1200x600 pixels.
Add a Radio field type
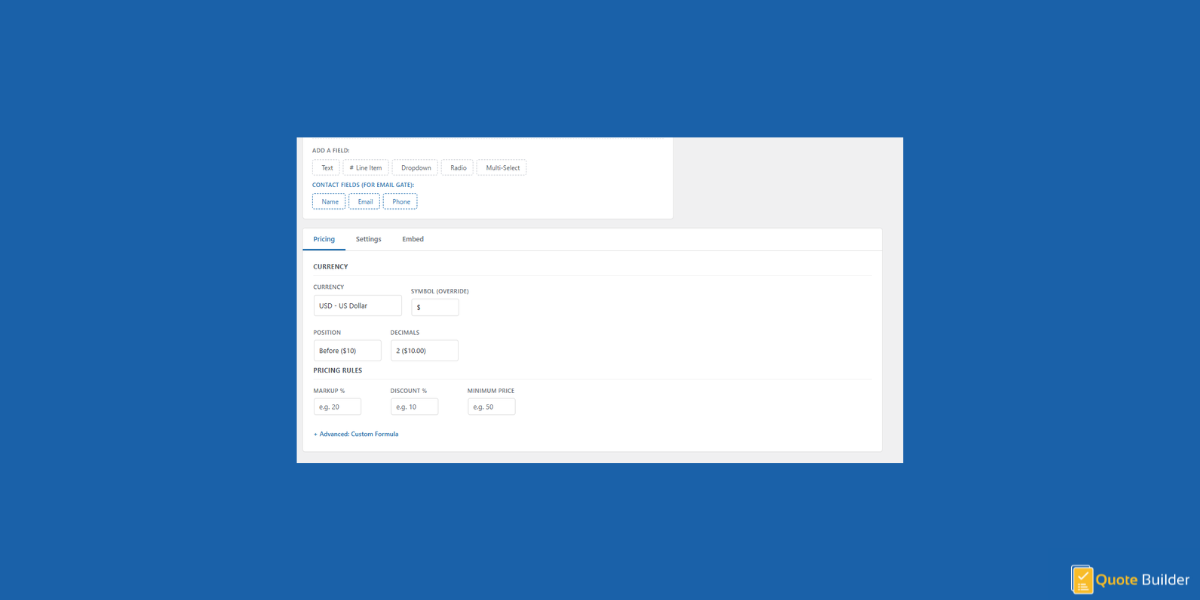click(457, 167)
